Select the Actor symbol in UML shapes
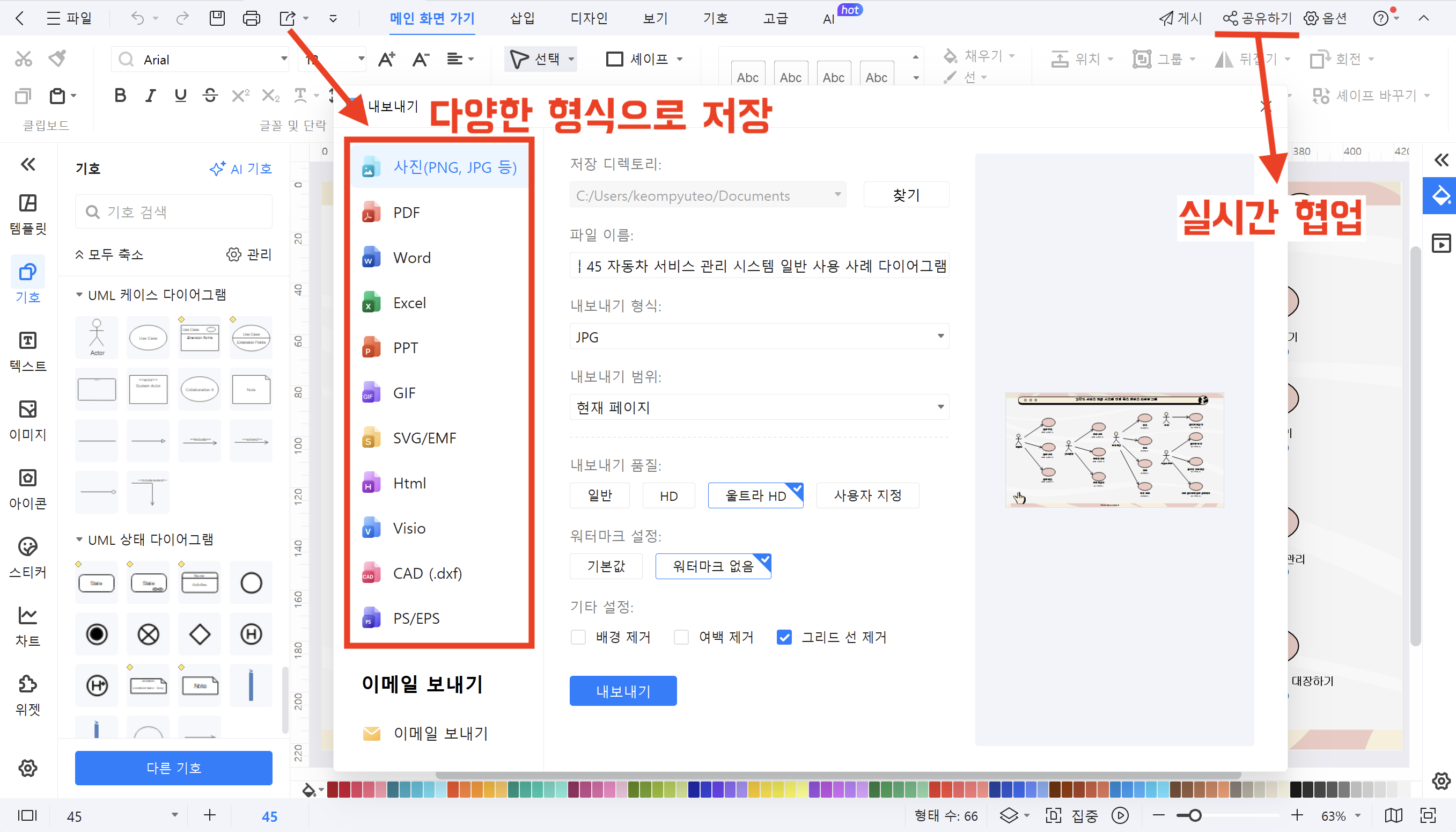 (x=97, y=337)
